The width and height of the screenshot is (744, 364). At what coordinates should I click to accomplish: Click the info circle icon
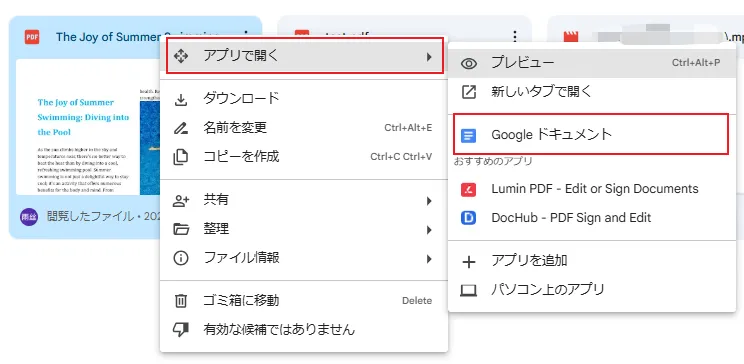click(181, 259)
